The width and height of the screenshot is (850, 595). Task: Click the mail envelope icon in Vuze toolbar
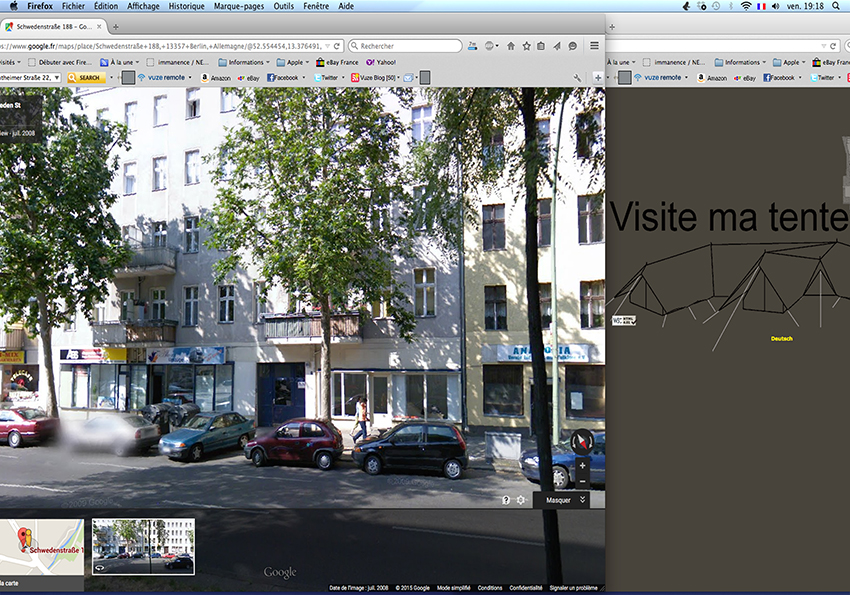tap(408, 77)
